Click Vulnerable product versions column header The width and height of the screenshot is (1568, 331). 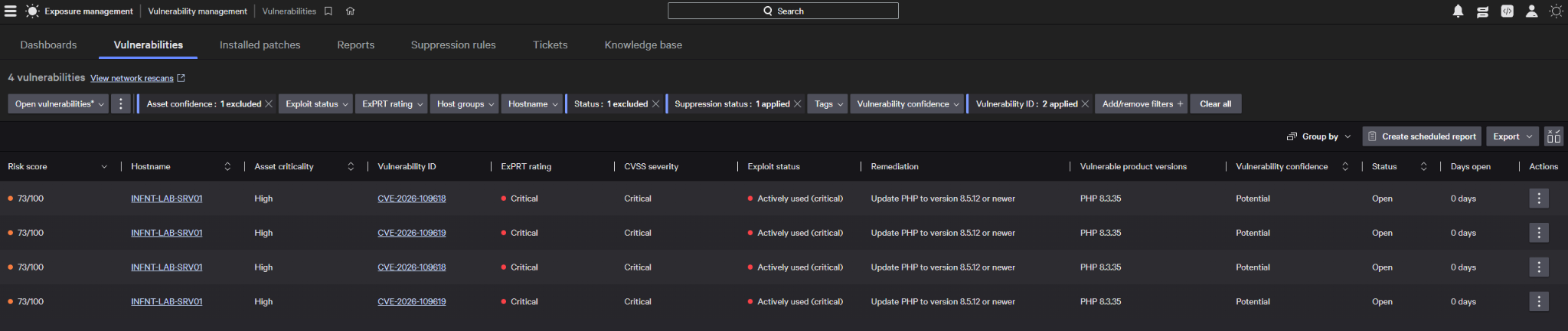tap(1133, 166)
